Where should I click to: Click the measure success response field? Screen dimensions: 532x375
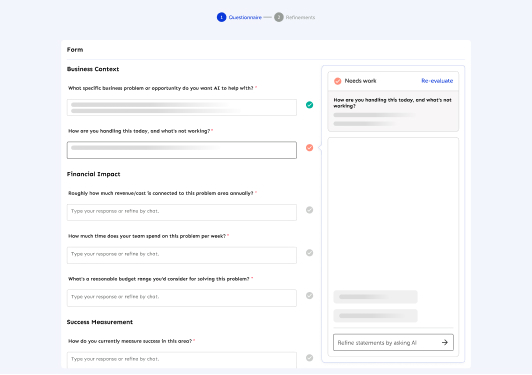(x=182, y=360)
